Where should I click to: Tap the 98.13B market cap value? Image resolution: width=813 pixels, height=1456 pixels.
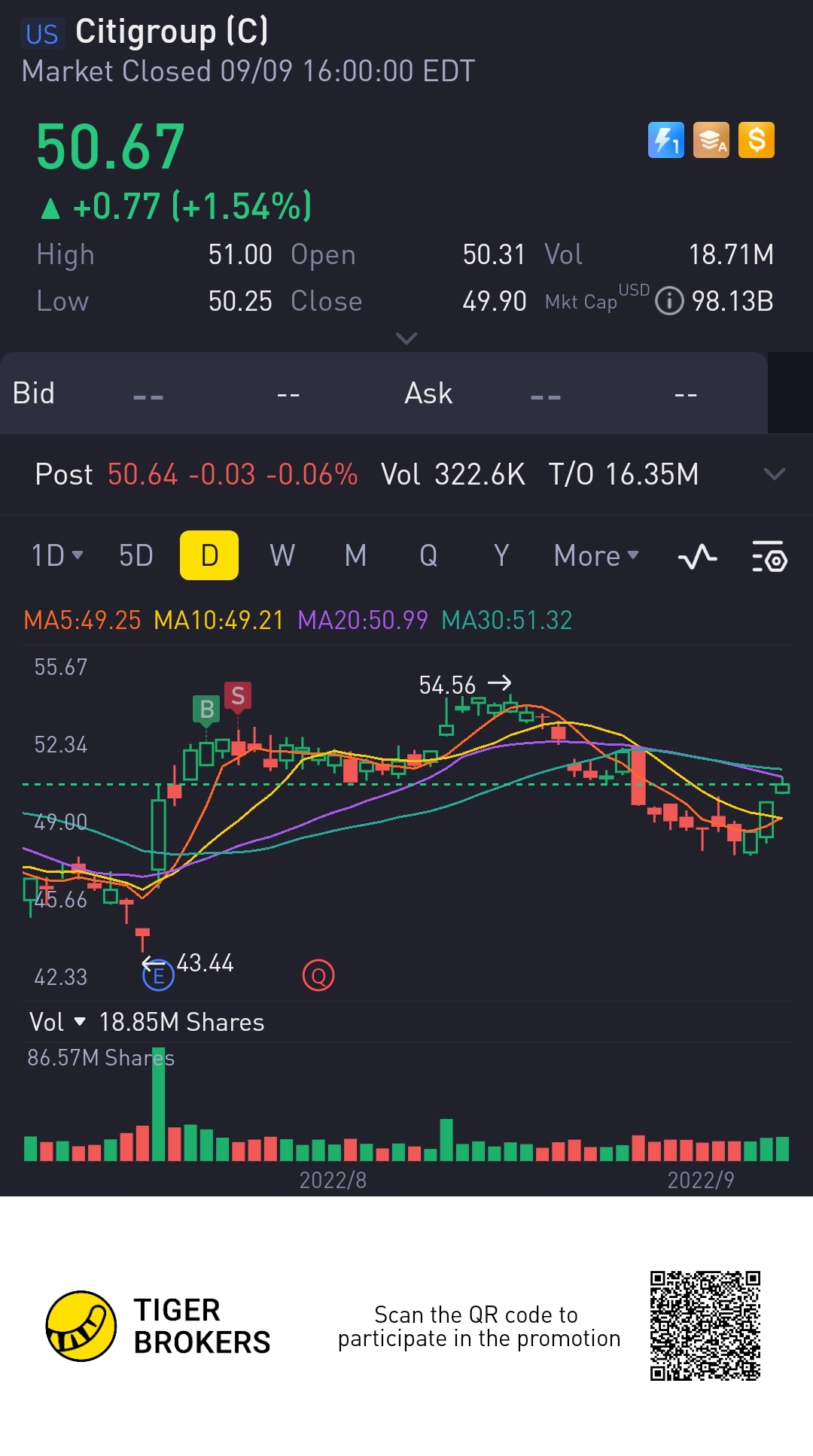click(x=732, y=301)
